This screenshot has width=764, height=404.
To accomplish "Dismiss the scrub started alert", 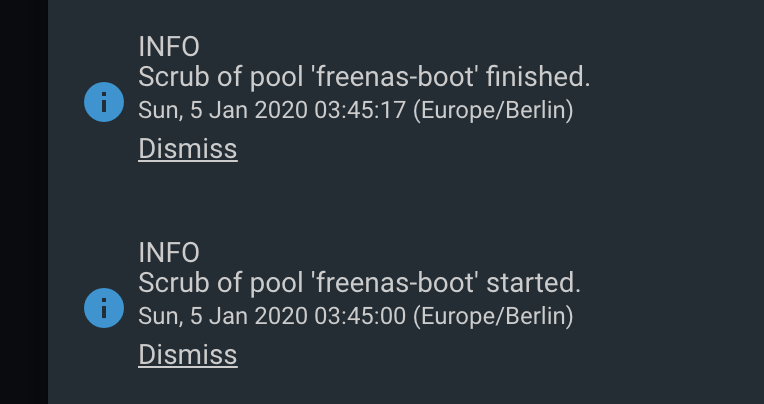I will tap(188, 355).
